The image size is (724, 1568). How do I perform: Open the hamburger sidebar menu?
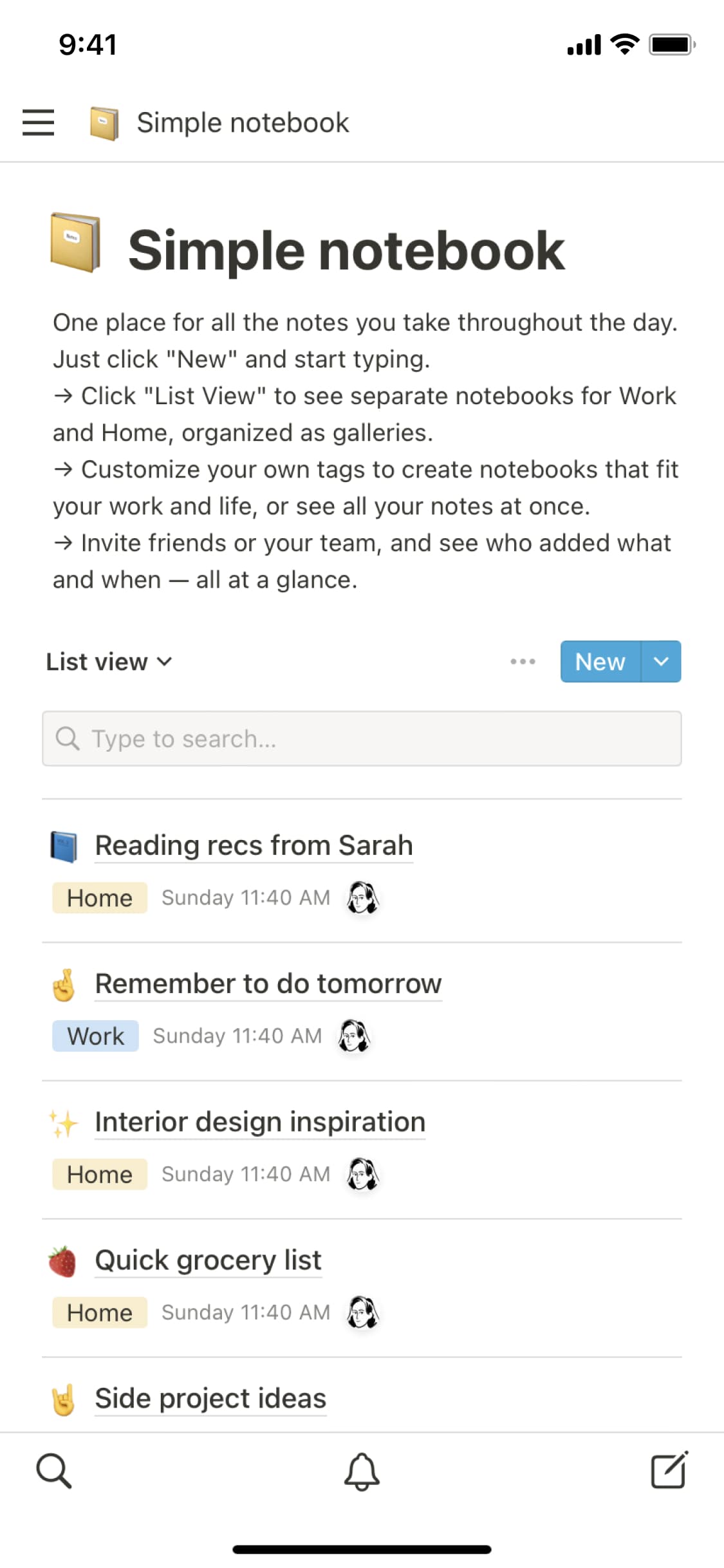[x=38, y=122]
